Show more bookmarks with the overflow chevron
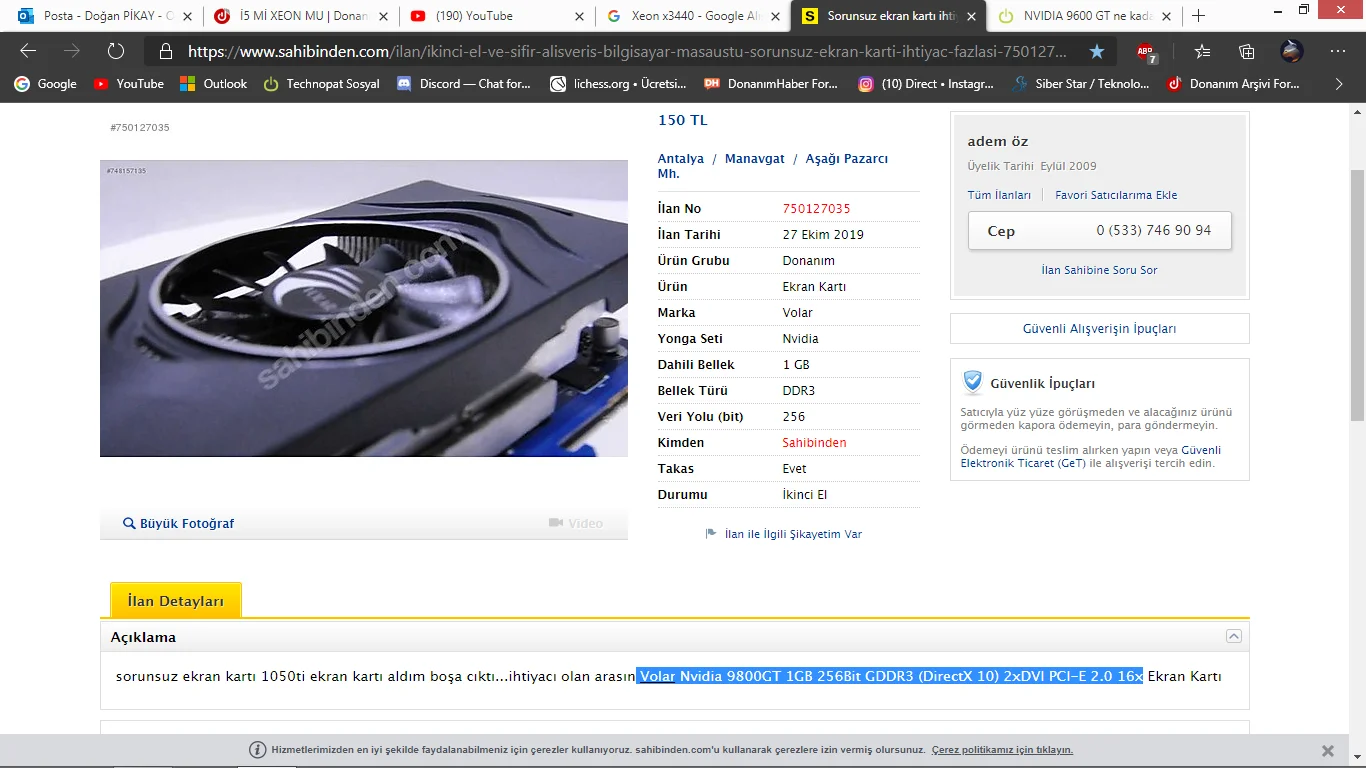 click(x=1339, y=84)
